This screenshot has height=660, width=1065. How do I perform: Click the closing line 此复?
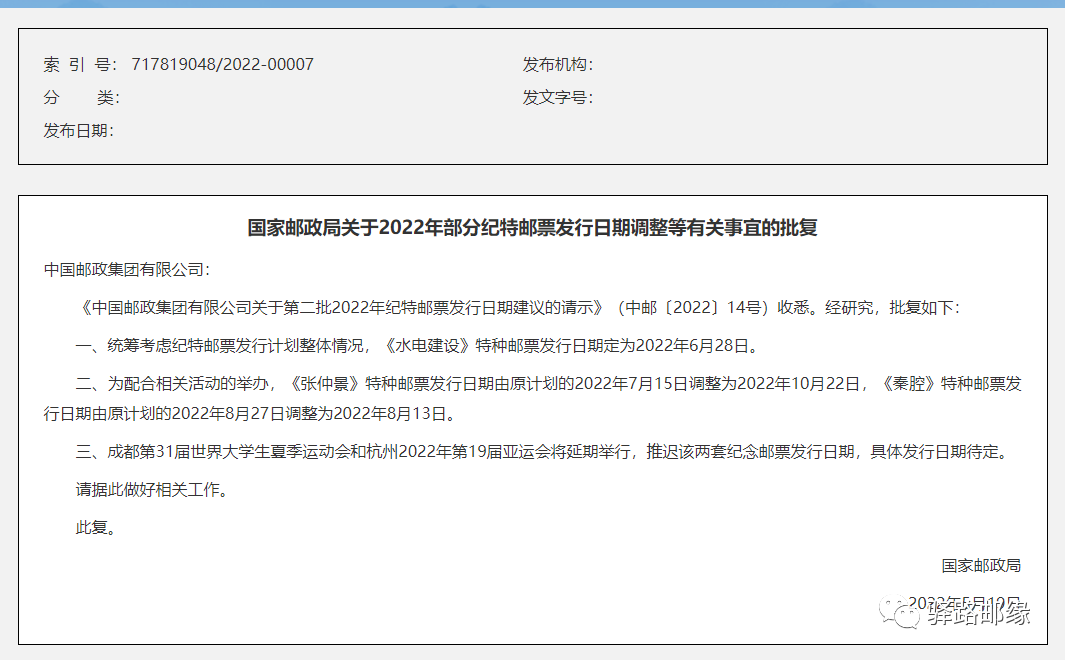[x=96, y=528]
